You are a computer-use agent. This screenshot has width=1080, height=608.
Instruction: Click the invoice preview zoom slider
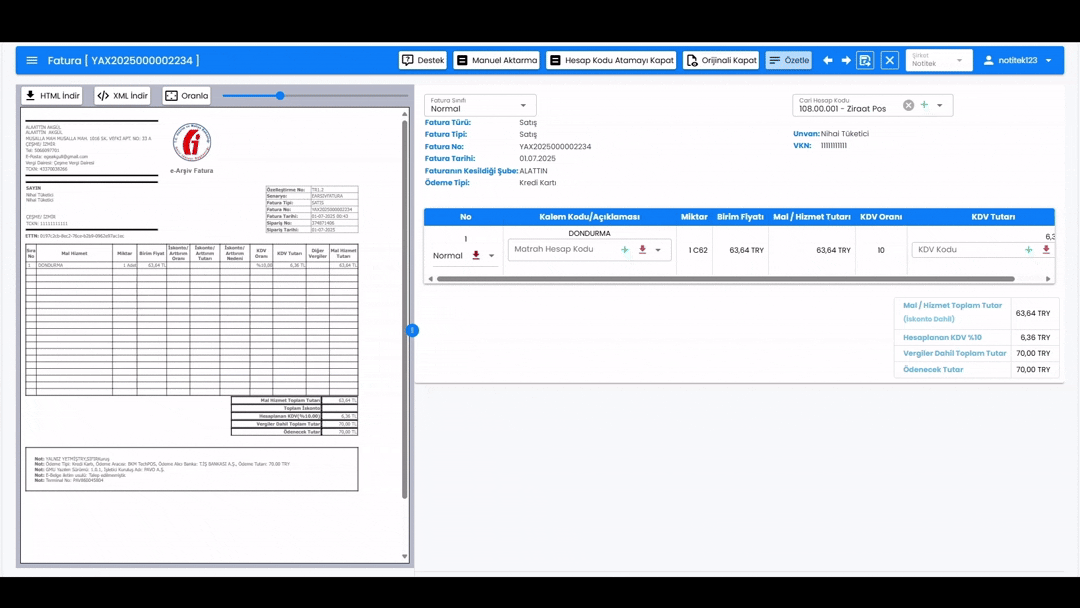point(280,96)
